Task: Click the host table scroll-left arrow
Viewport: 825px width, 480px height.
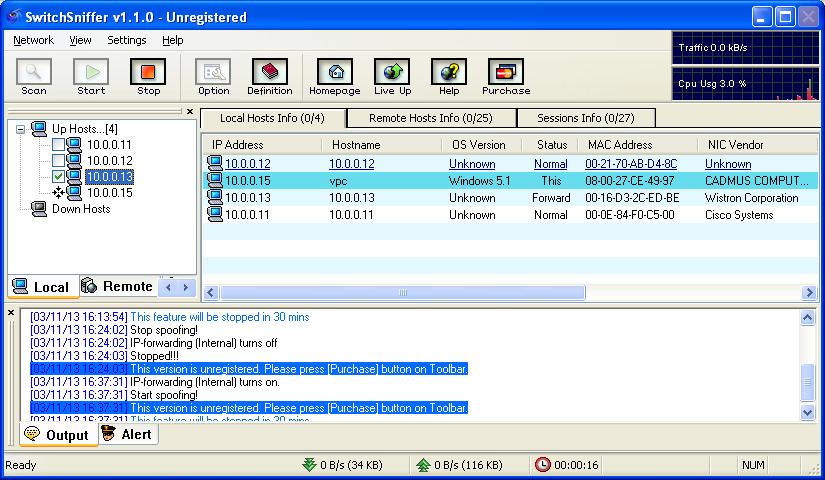Action: click(x=211, y=292)
